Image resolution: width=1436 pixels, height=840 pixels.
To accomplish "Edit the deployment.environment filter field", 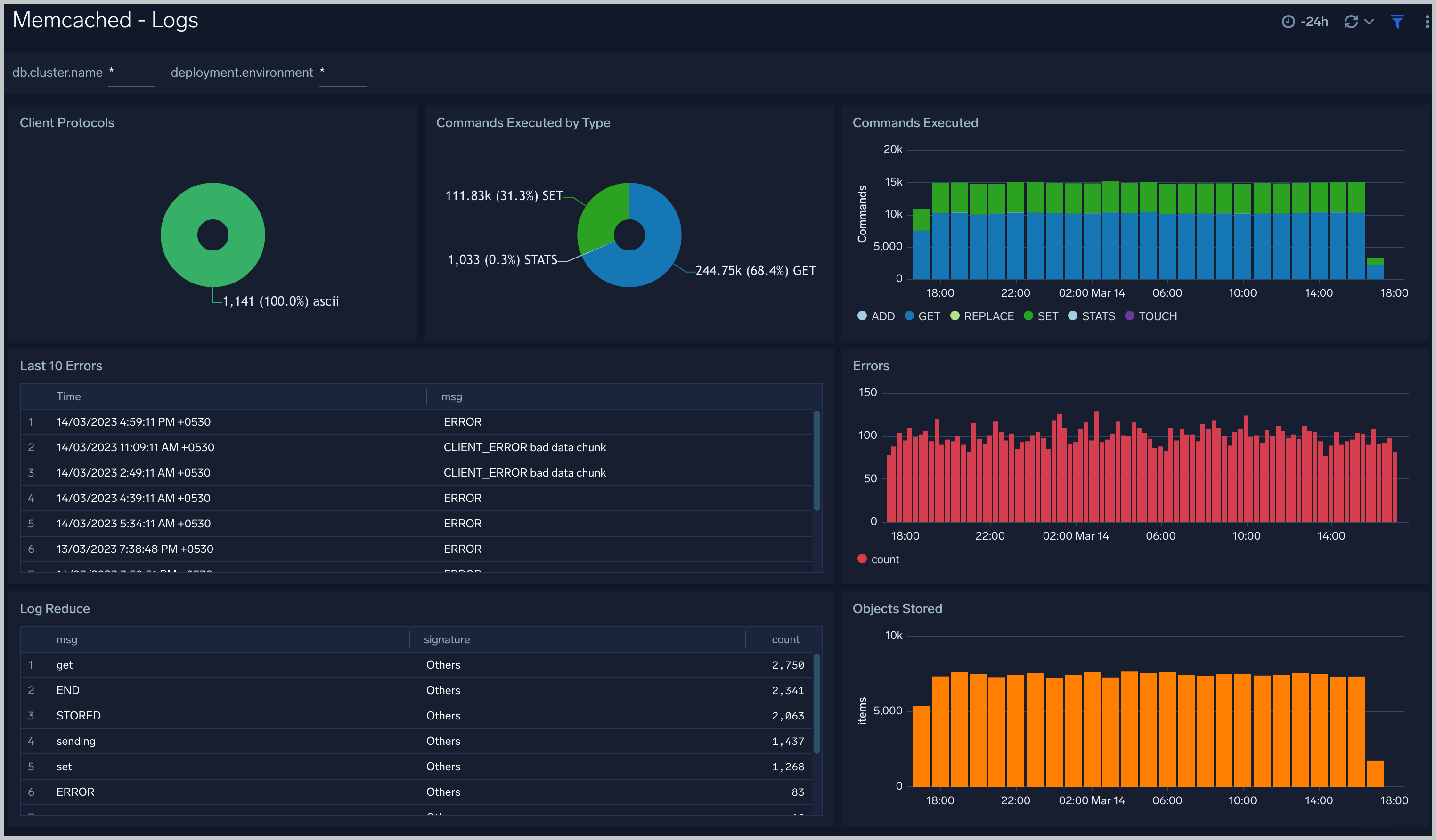I will point(343,73).
